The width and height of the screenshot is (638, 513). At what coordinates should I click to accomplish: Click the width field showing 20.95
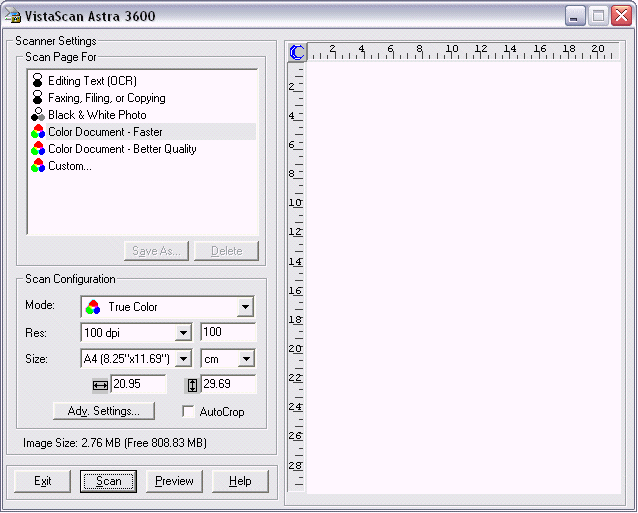pos(139,384)
